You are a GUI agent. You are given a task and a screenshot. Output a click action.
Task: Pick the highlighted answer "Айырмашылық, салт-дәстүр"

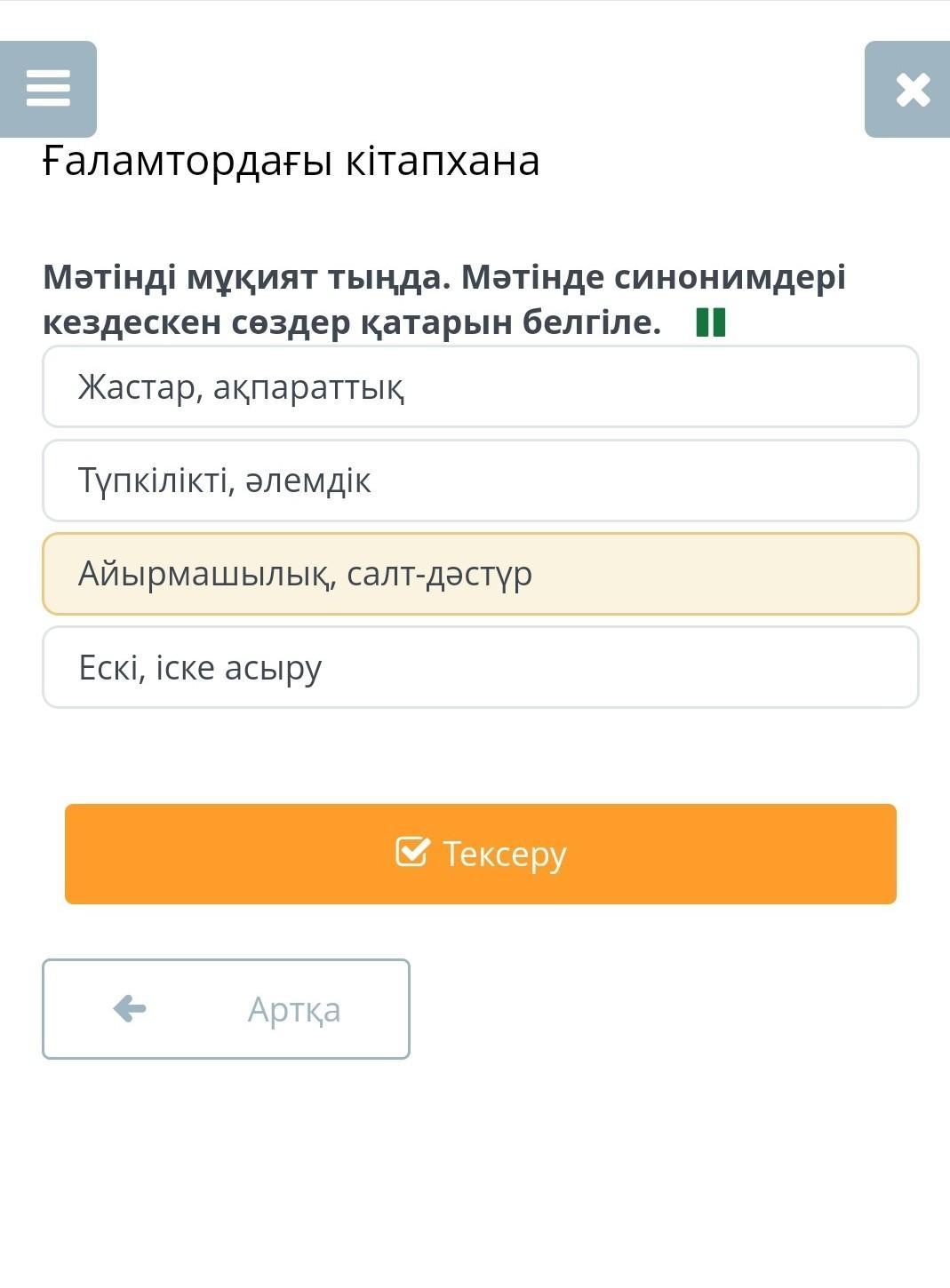coord(480,574)
